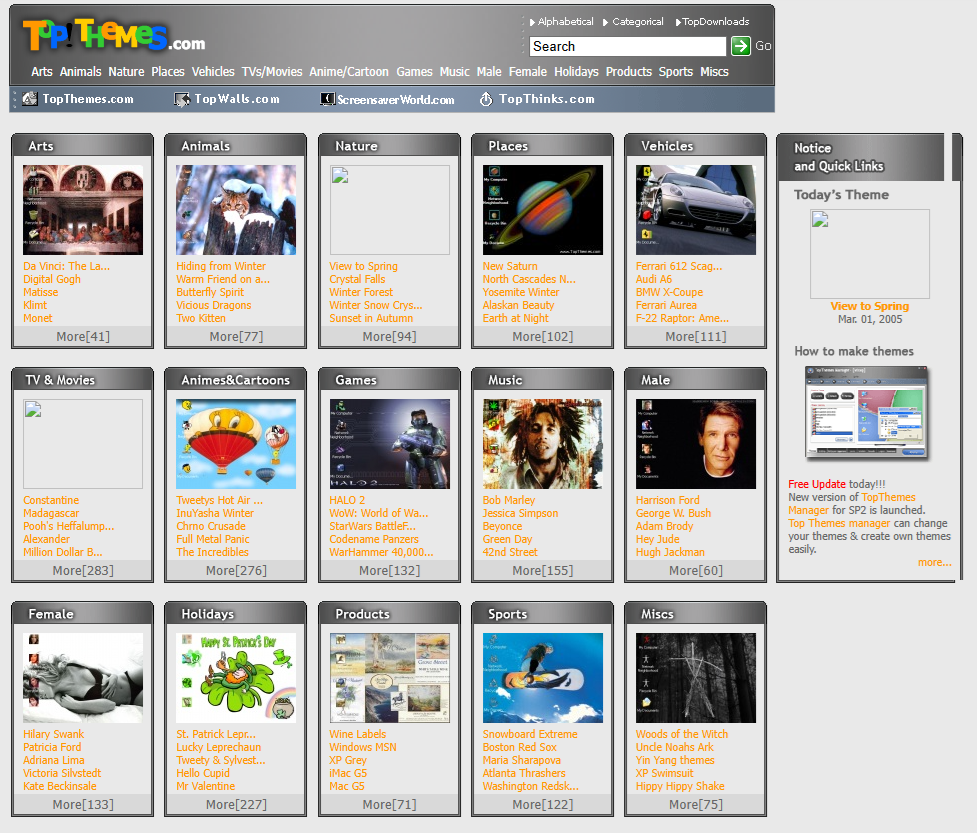Click the more... link in Notice panel
Image resolution: width=977 pixels, height=833 pixels.
pos(935,563)
